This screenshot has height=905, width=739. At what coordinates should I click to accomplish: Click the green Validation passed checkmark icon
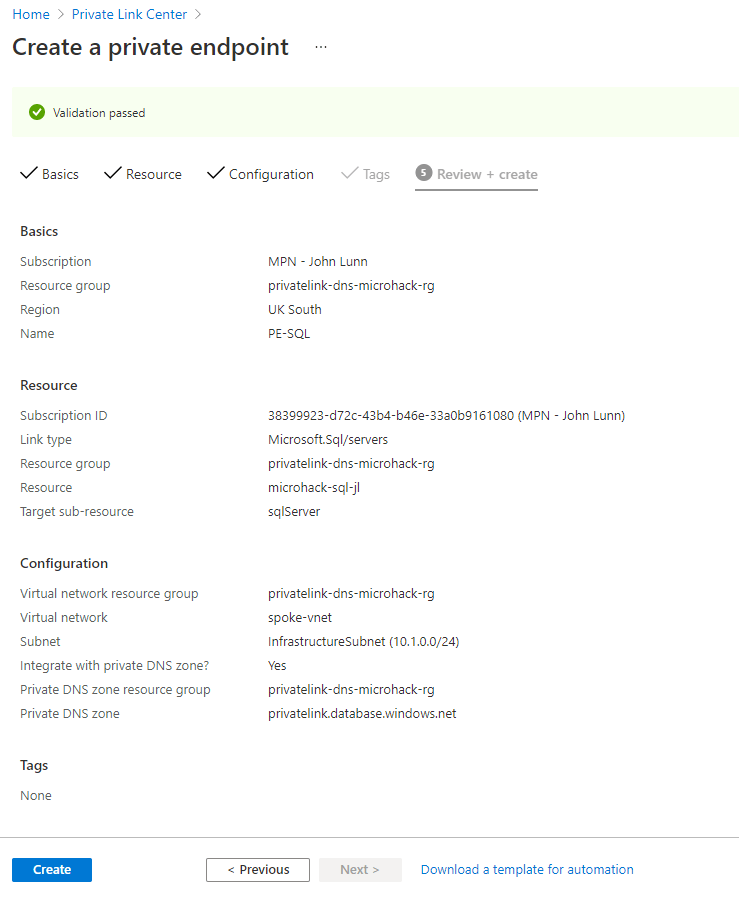pyautogui.click(x=37, y=112)
